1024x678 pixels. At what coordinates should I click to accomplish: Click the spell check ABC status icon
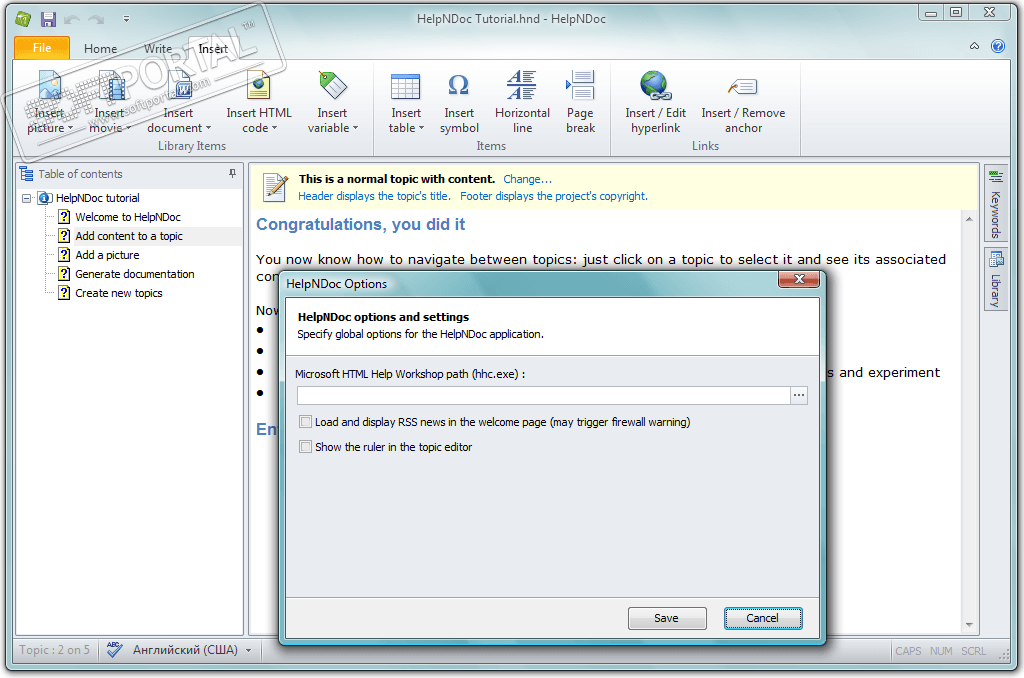[x=114, y=649]
